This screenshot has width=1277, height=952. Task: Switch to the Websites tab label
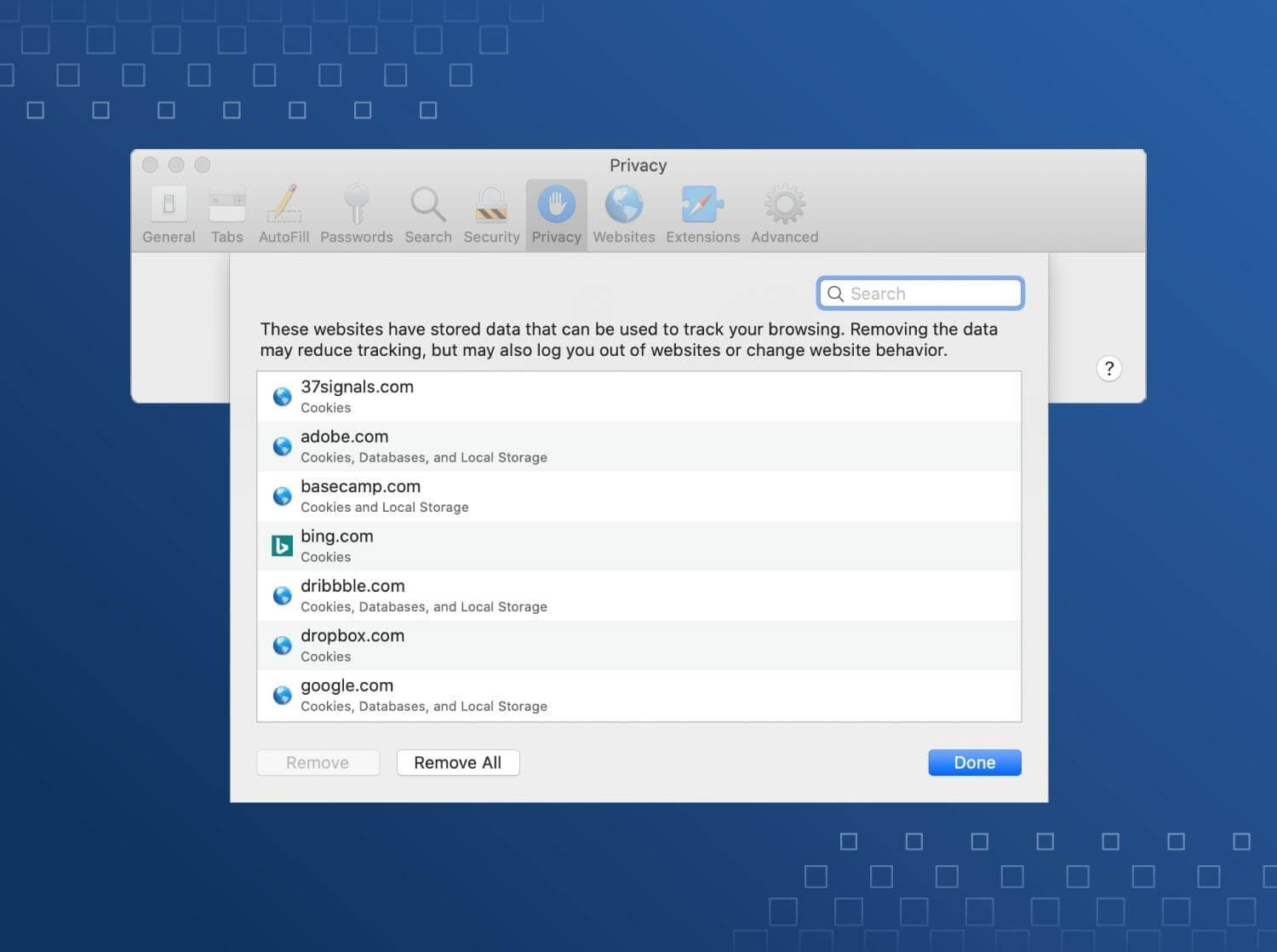624,237
